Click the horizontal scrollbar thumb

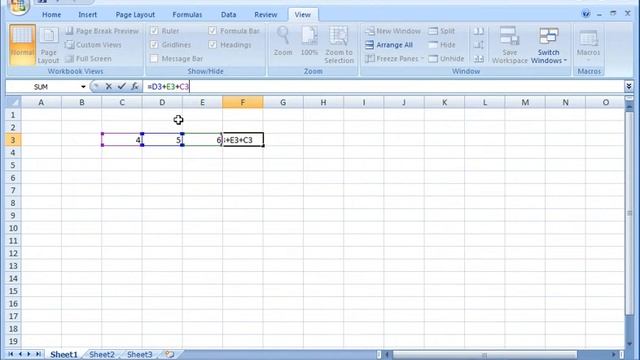[484, 354]
